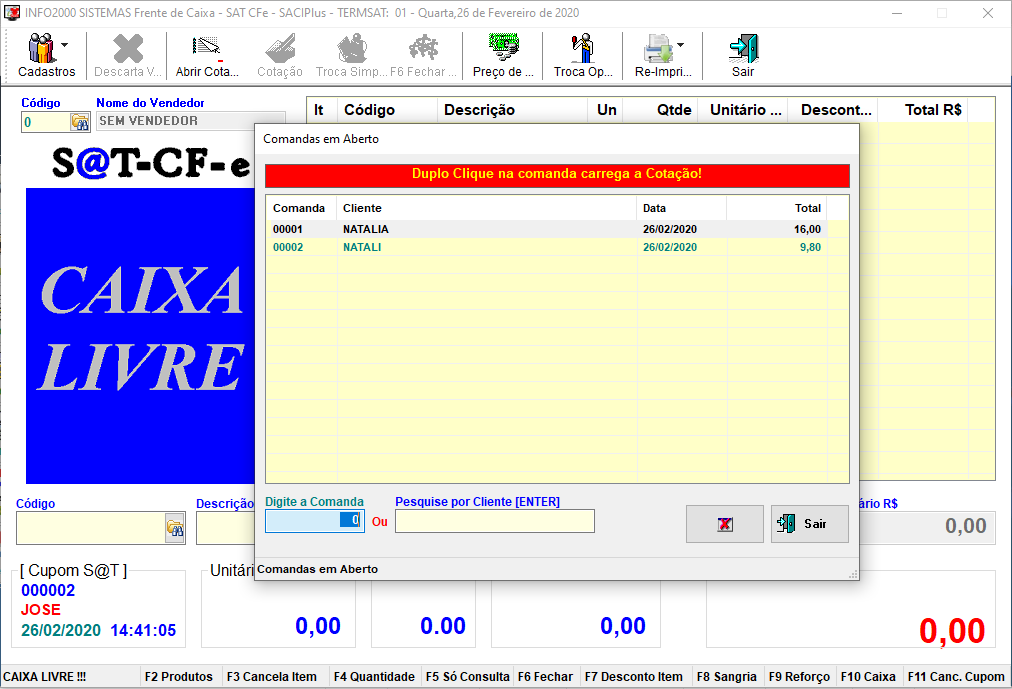
Task: Click F5 Só Consulta in the status bar
Action: (x=467, y=677)
